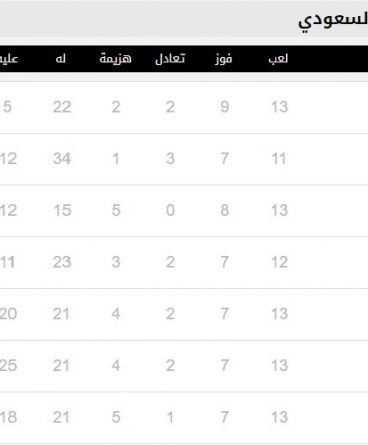Viewport: 368px width, 445px height.
Task: Click the لعب column header
Action: tap(278, 59)
